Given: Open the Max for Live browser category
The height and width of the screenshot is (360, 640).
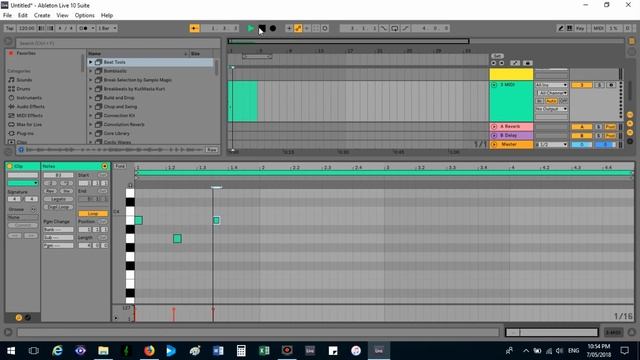Looking at the screenshot, I should point(29,124).
